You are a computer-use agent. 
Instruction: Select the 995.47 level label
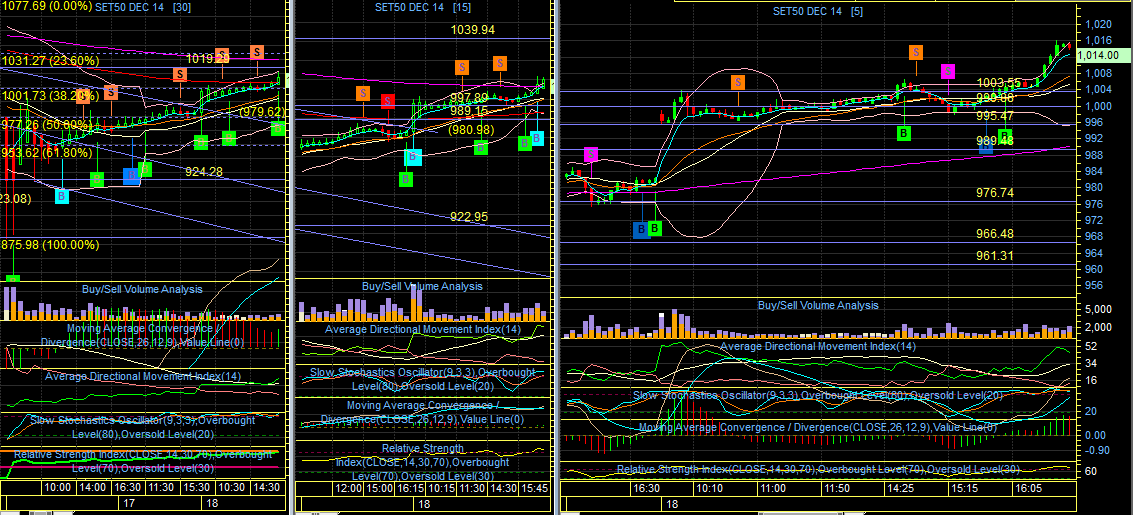pos(995,116)
